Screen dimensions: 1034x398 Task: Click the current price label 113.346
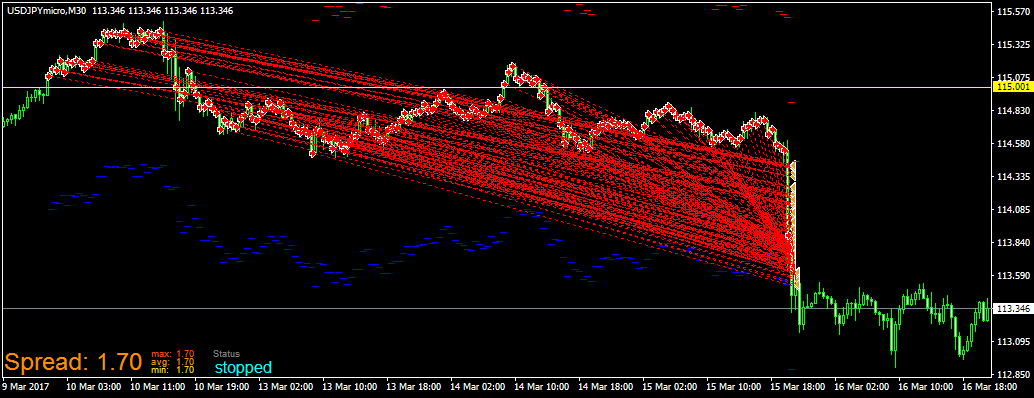point(1013,308)
